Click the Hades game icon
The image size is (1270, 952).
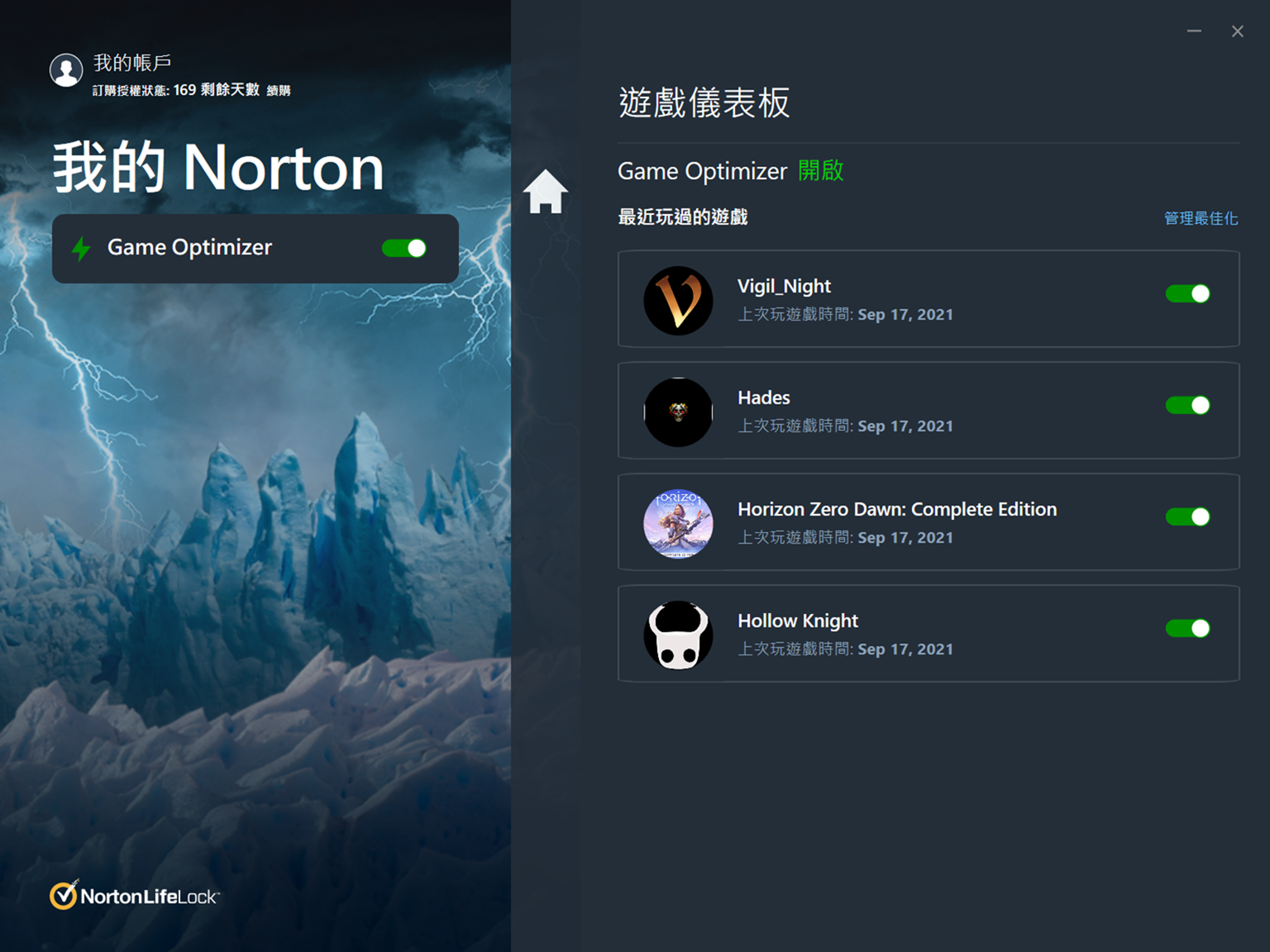pos(678,412)
